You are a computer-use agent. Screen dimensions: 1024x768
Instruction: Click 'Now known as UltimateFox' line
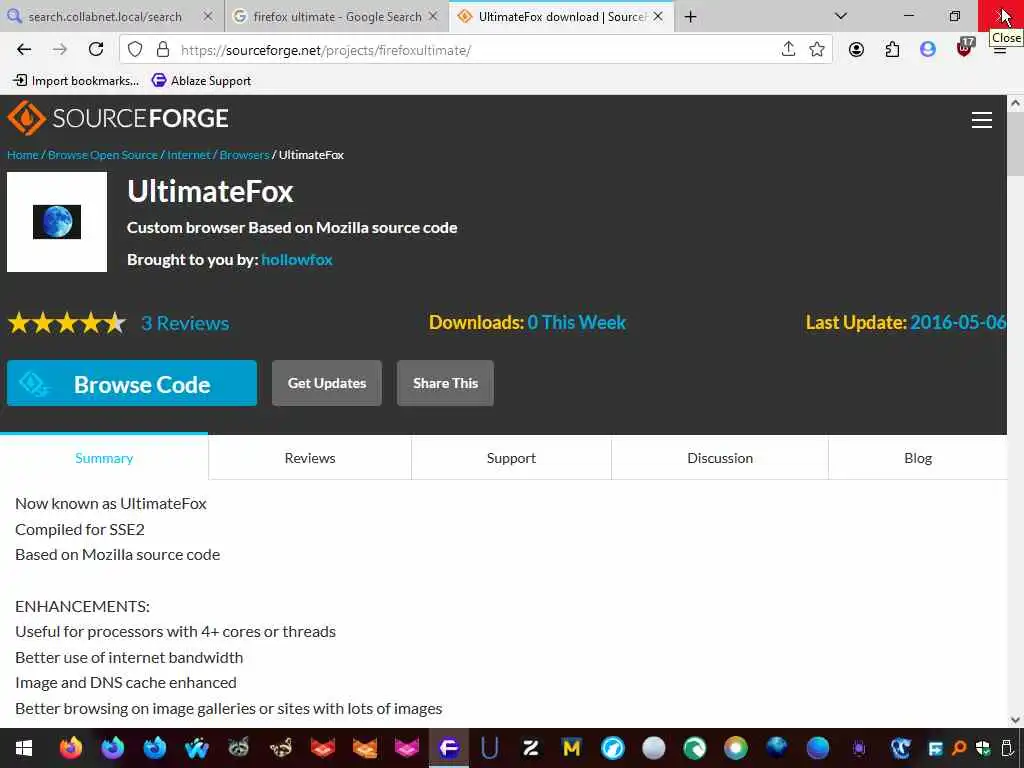coord(111,504)
